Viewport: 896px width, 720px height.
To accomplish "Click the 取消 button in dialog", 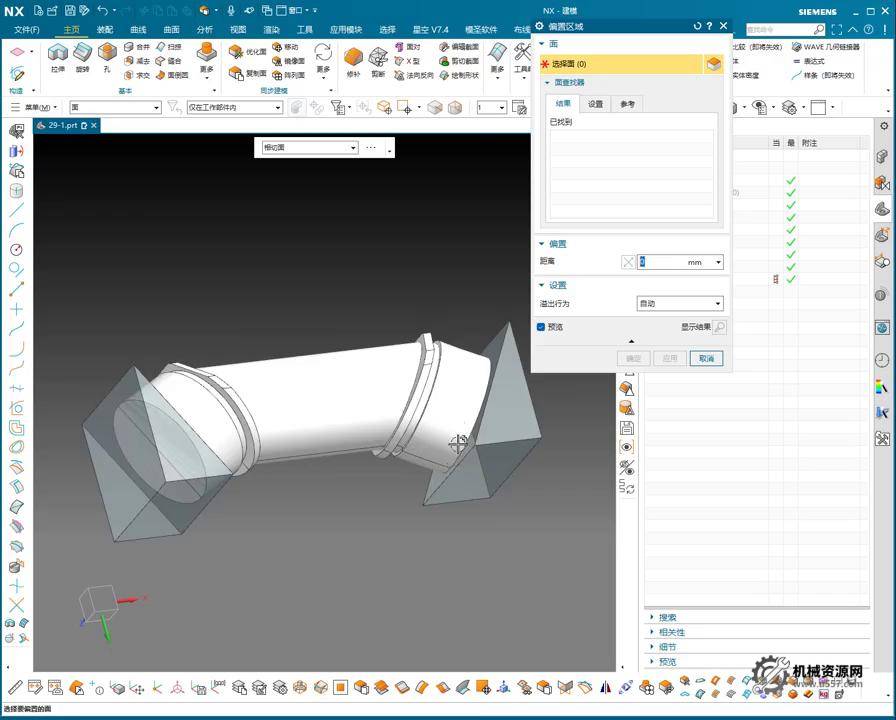I will 706,358.
